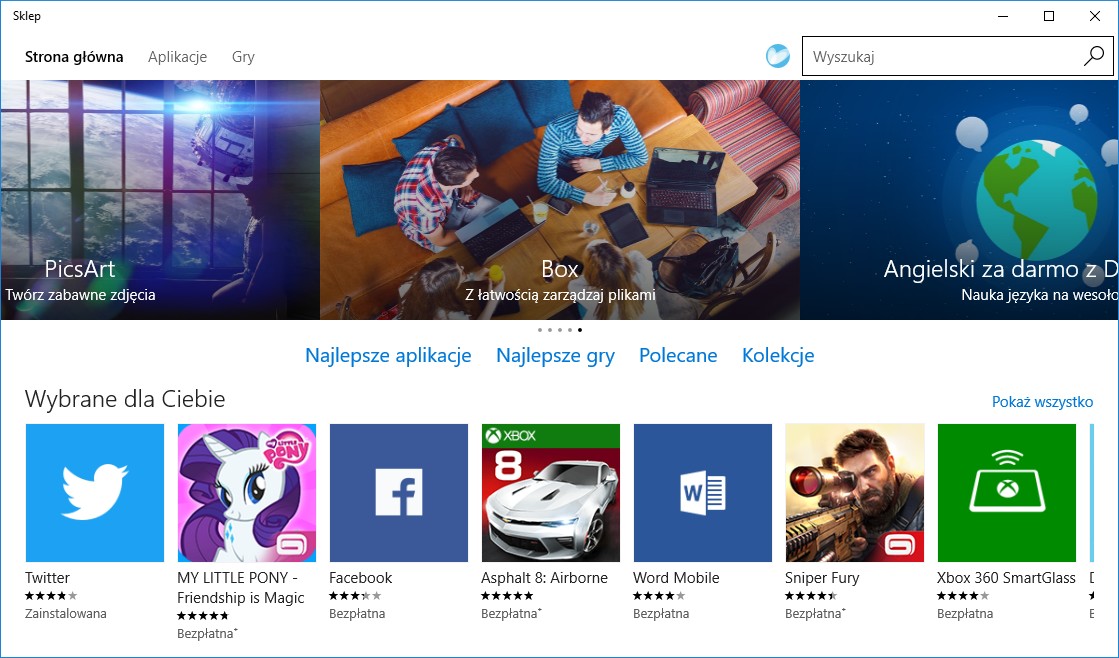
Task: Click the Twitter app name
Action: (x=48, y=578)
